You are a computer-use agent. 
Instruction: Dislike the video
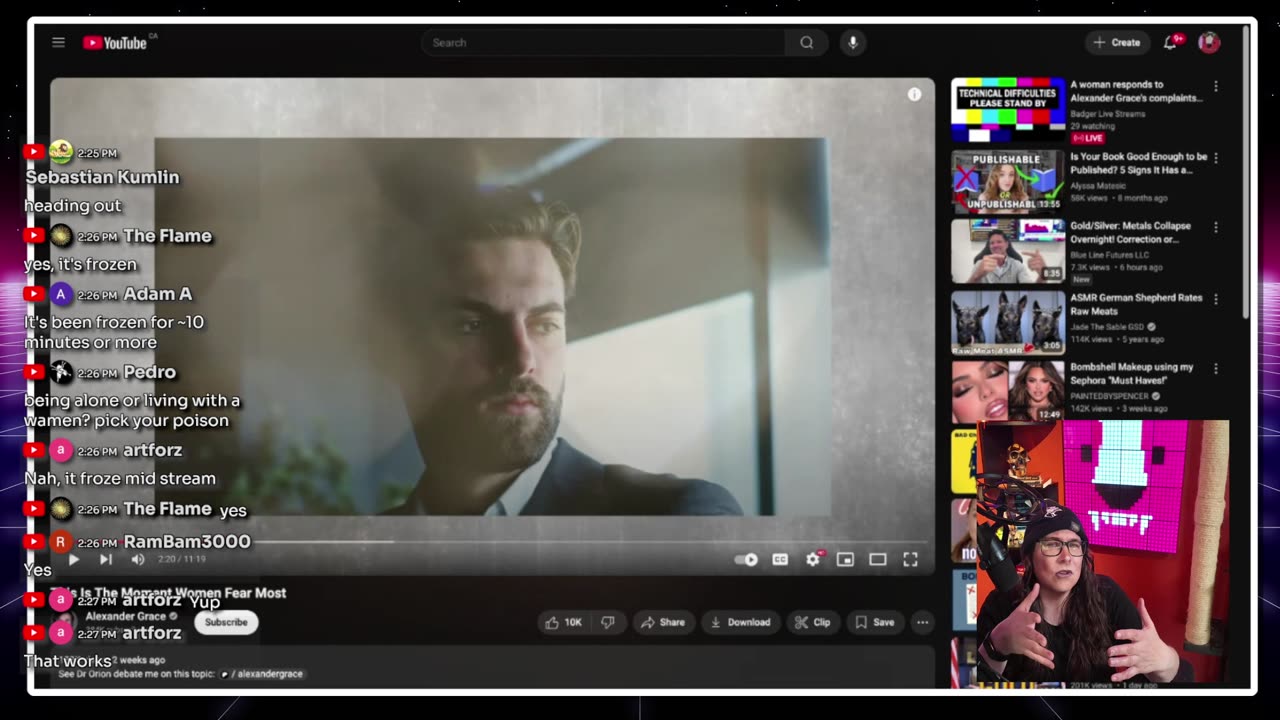pyautogui.click(x=607, y=622)
